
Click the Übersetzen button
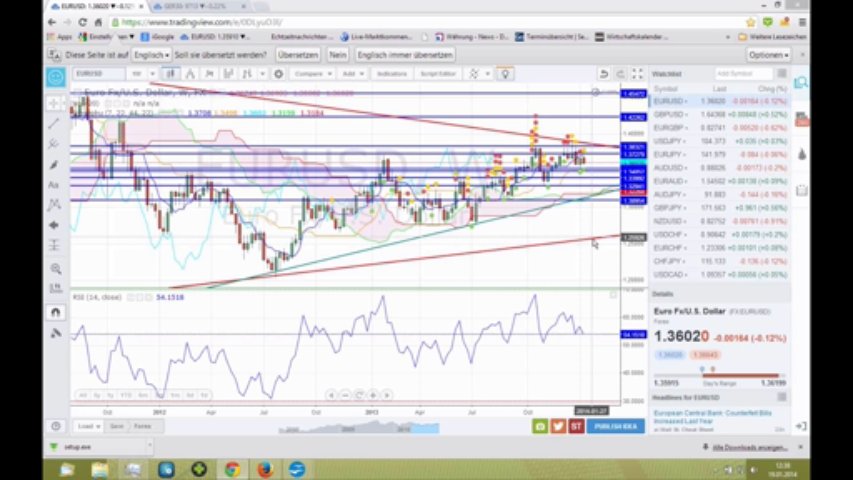tap(298, 55)
